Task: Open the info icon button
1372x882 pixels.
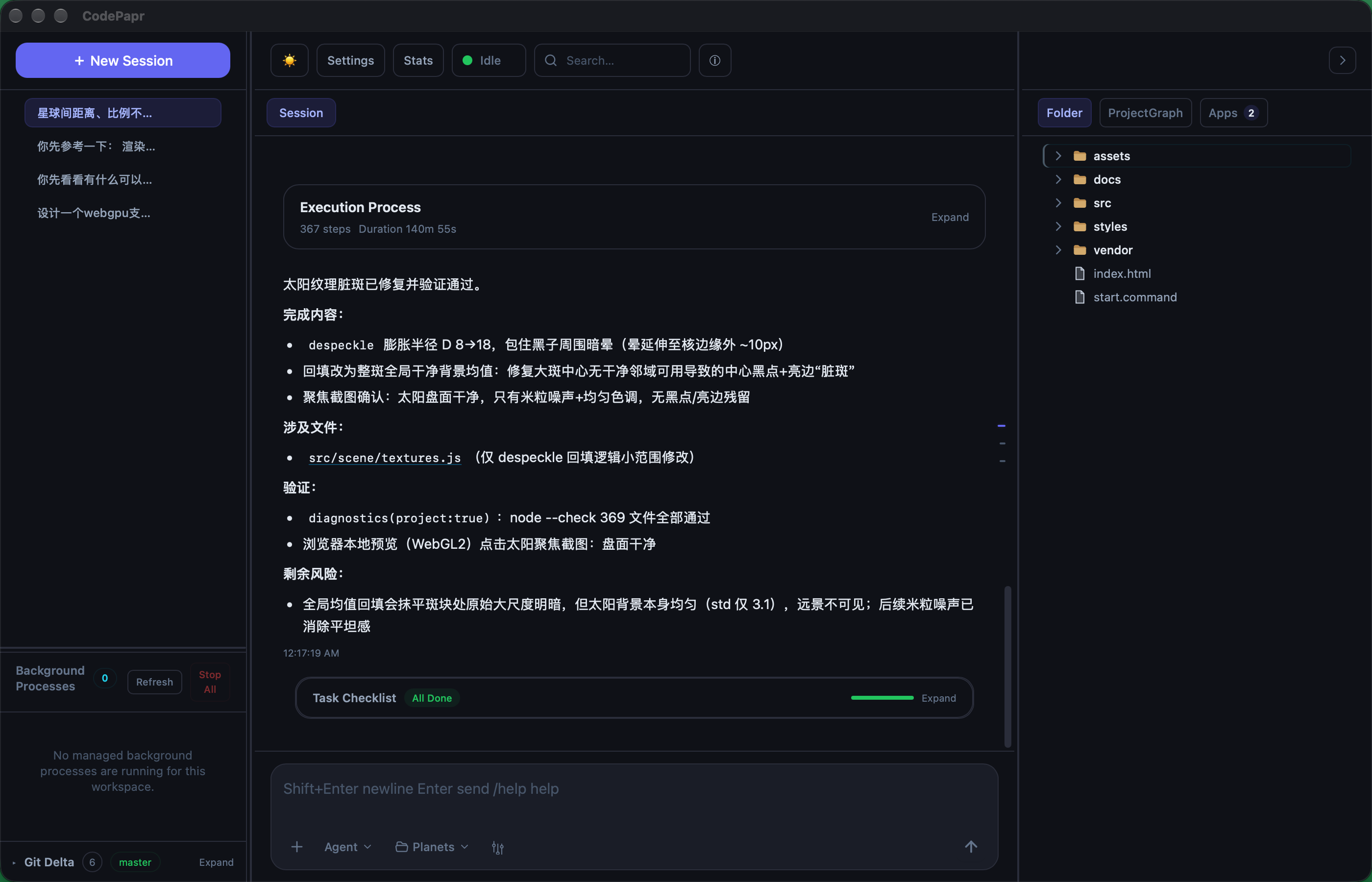Action: (x=714, y=60)
